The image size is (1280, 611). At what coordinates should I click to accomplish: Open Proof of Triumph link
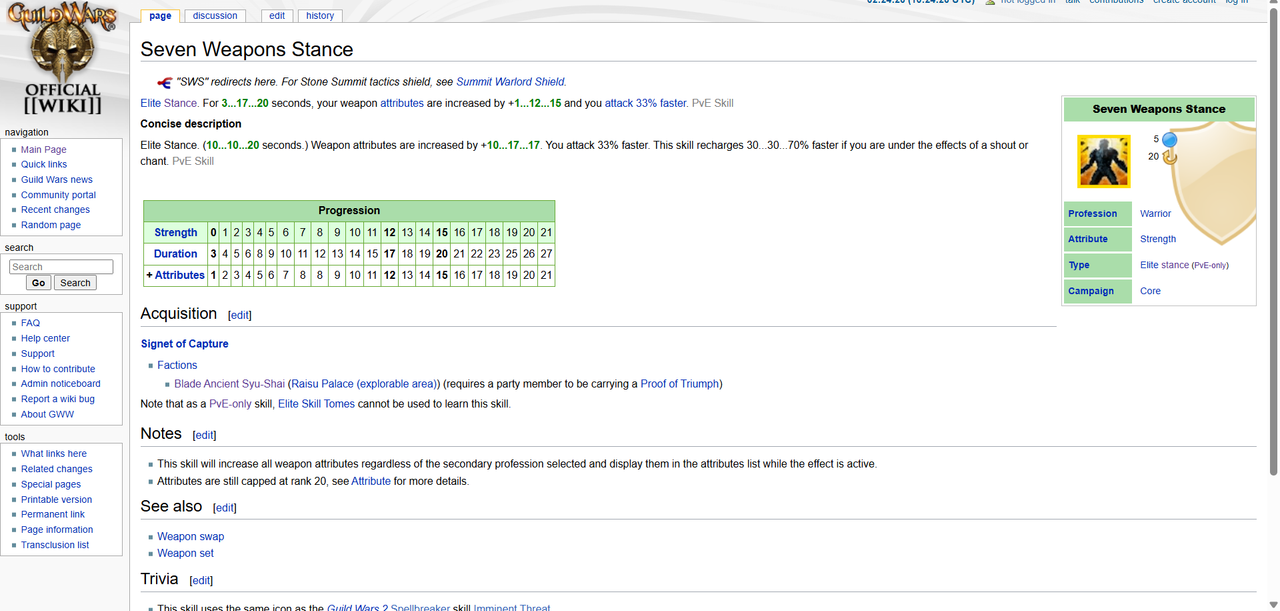[x=679, y=384]
